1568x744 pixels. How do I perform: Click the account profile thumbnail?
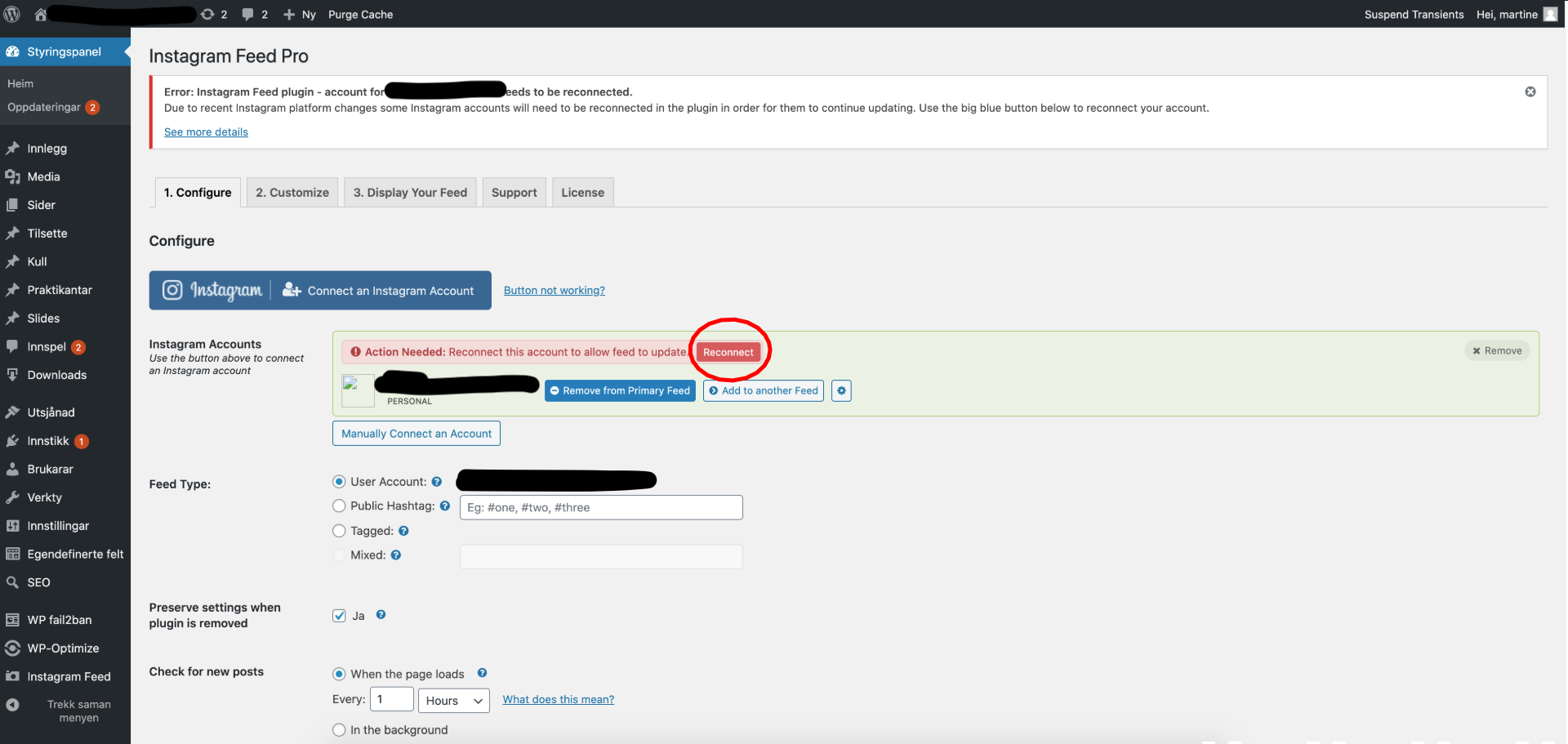coord(358,390)
